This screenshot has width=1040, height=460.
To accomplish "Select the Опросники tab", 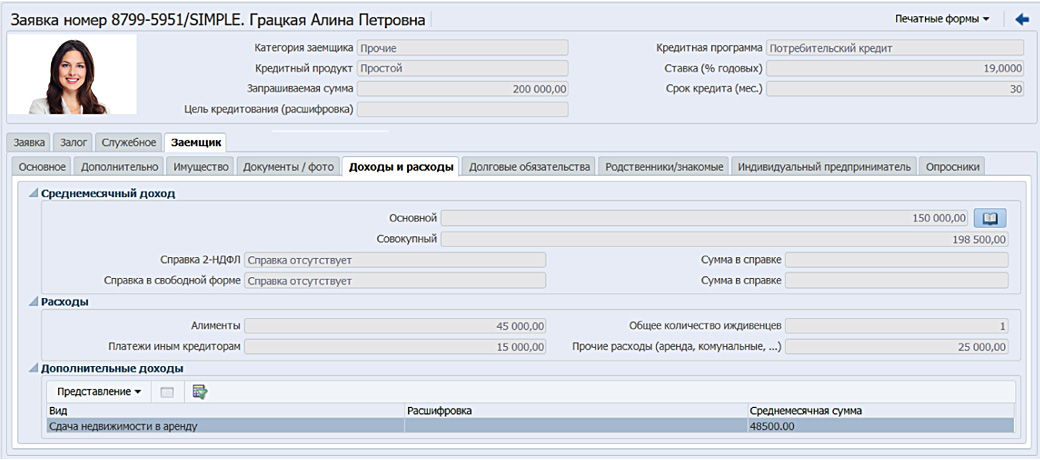I will pyautogui.click(x=953, y=167).
